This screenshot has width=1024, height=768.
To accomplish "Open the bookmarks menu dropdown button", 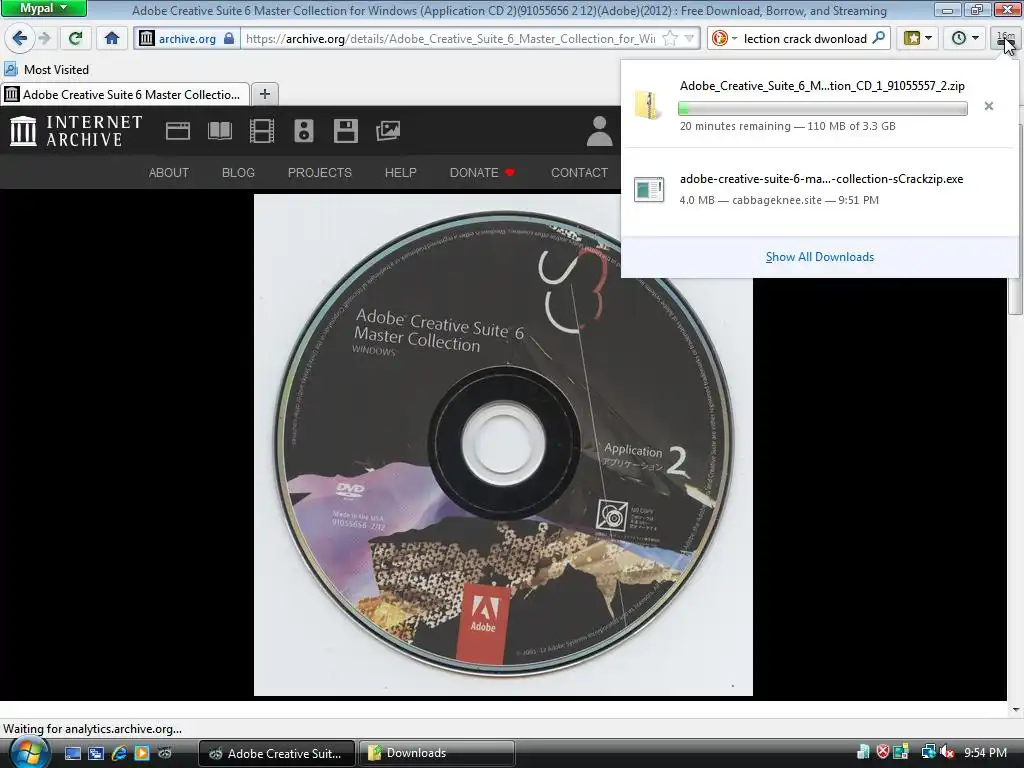I will (x=918, y=38).
